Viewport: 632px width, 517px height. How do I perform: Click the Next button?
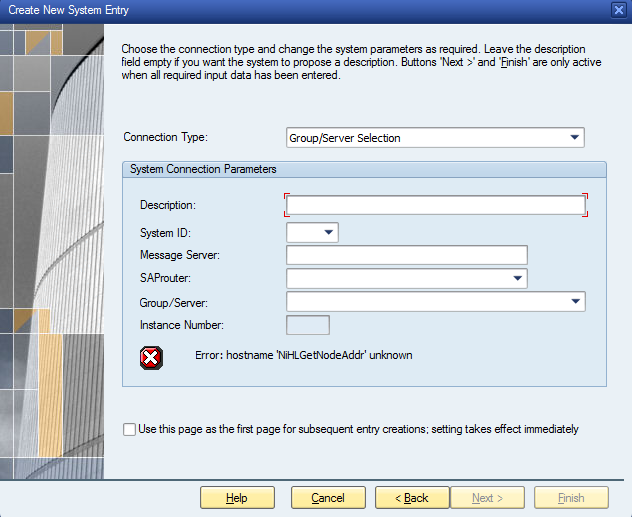pyautogui.click(x=487, y=498)
